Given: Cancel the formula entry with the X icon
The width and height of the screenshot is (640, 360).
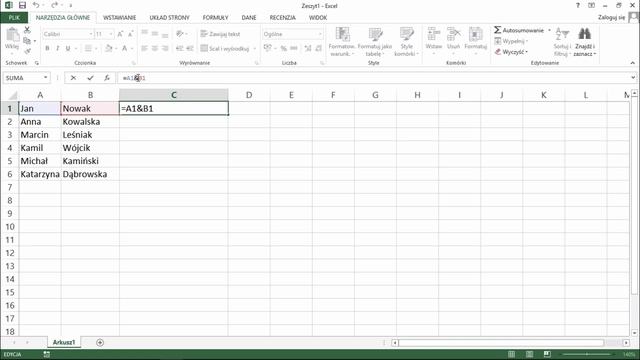Looking at the screenshot, I should 73,78.
